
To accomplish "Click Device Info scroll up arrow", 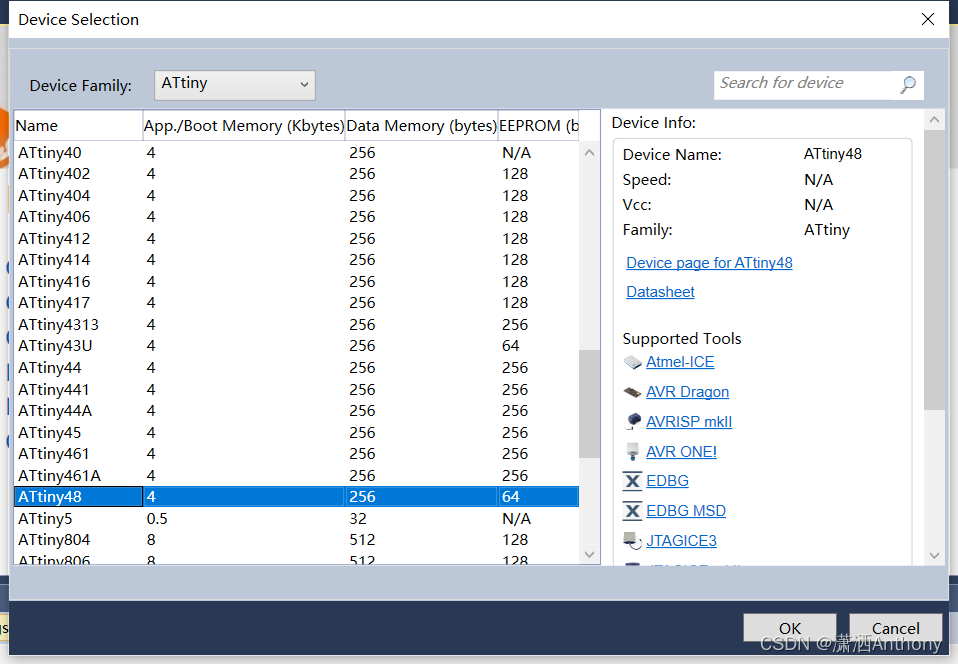I will tap(934, 120).
